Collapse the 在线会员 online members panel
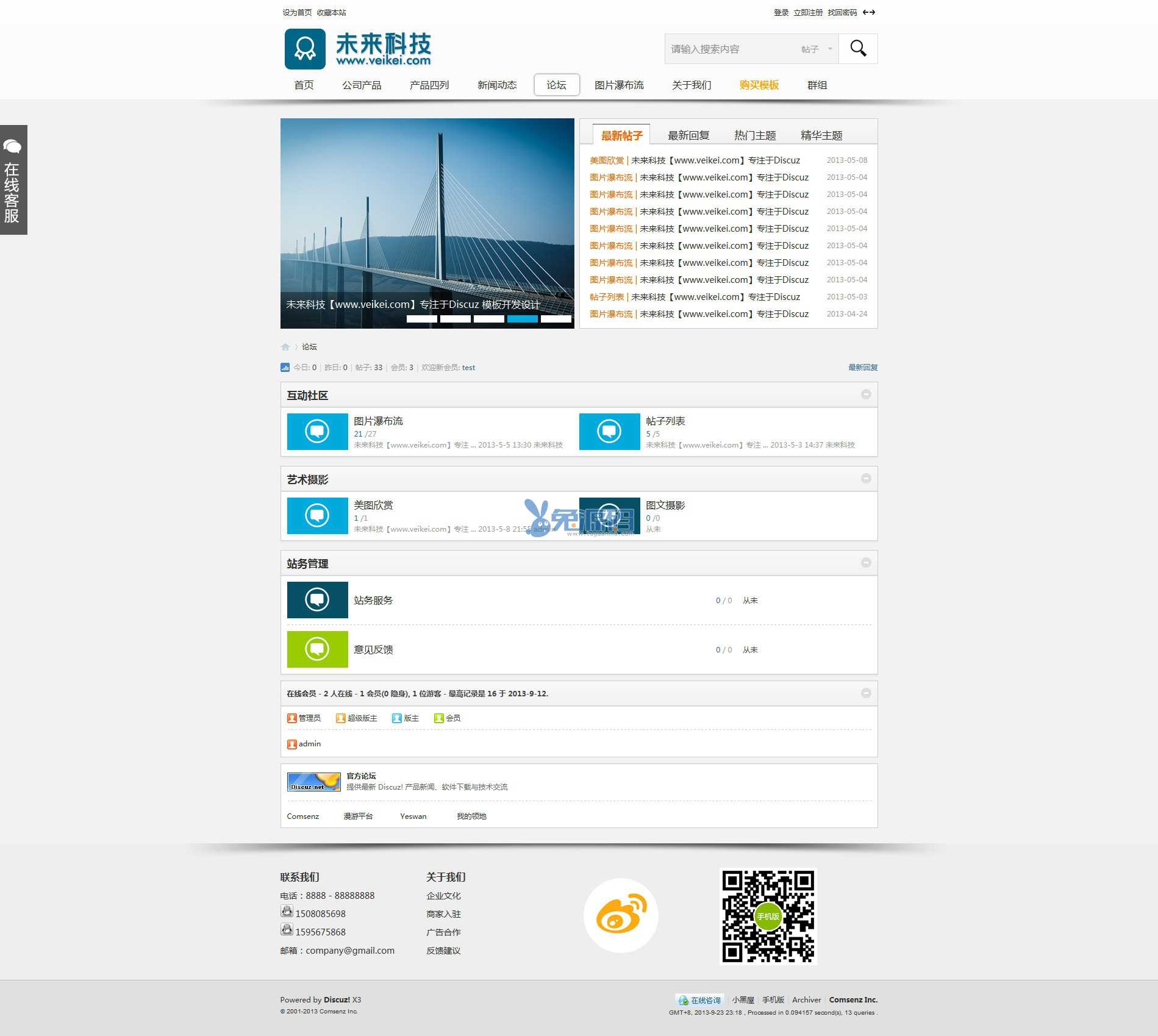Image resolution: width=1158 pixels, height=1036 pixels. pos(865,693)
